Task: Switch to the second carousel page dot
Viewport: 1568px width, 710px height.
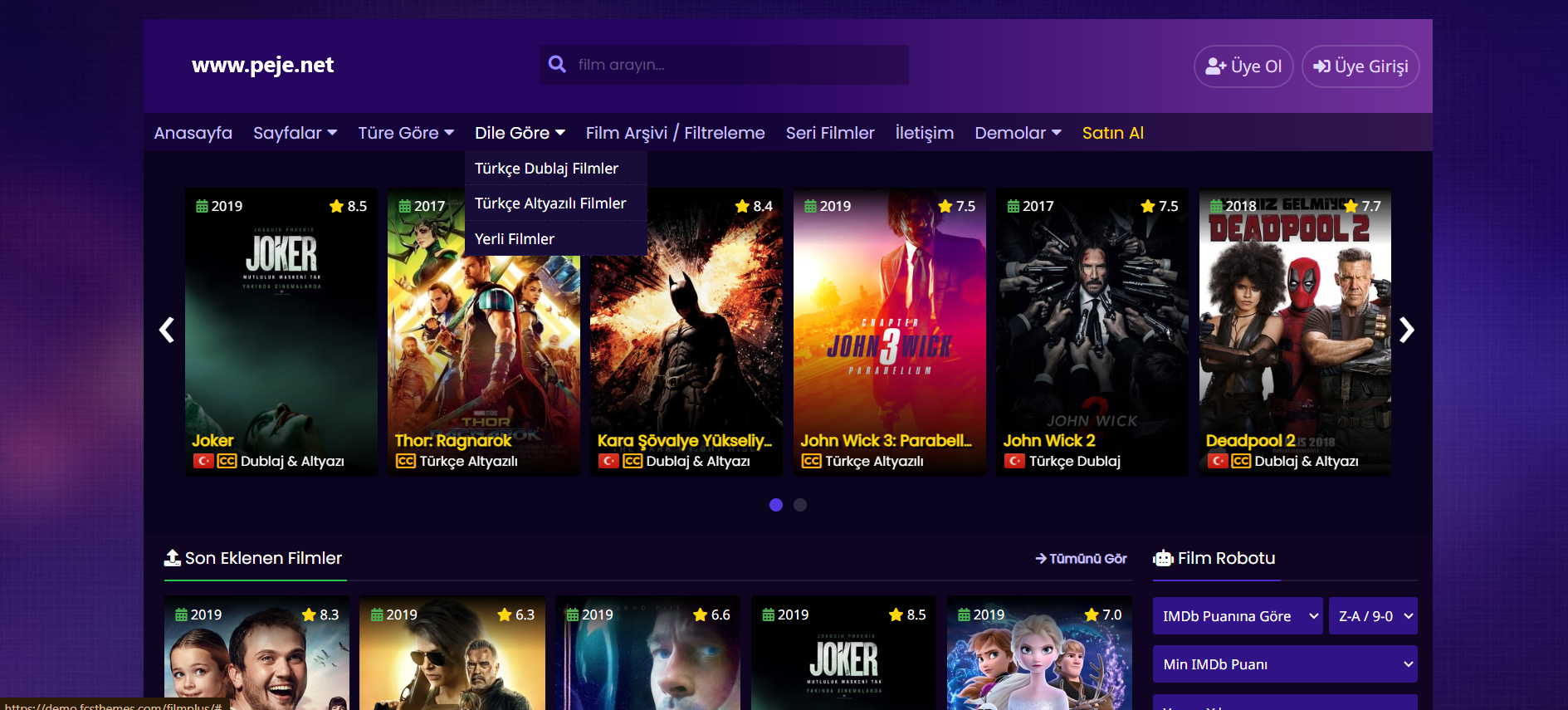Action: coord(800,505)
